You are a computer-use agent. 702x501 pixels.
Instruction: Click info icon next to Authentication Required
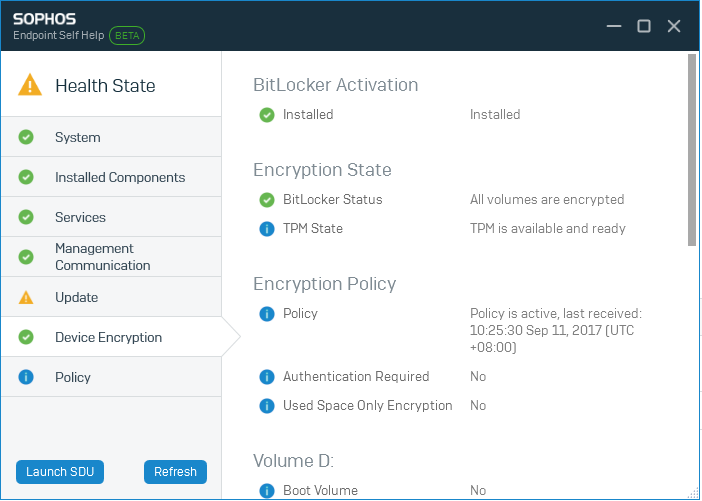pos(267,377)
